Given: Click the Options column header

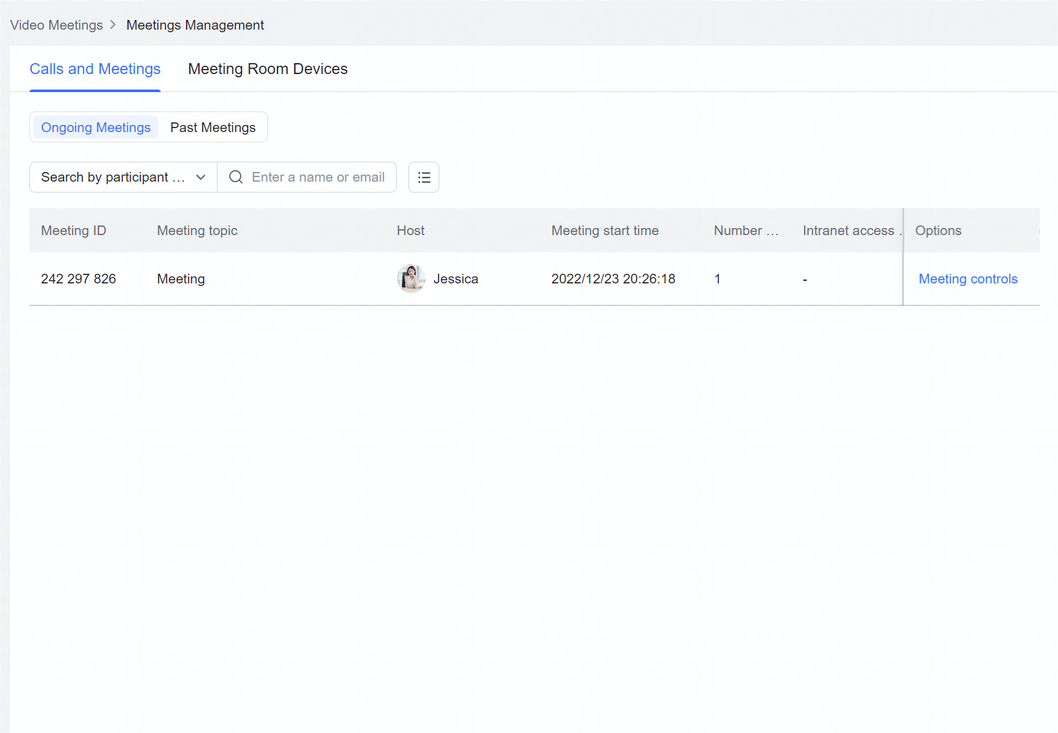Looking at the screenshot, I should point(938,230).
